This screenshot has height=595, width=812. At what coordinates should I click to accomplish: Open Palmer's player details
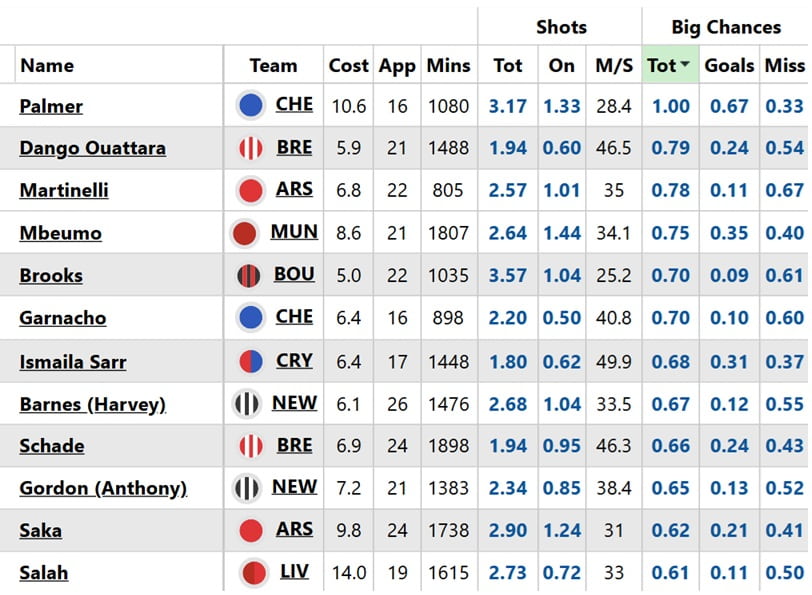click(51, 105)
